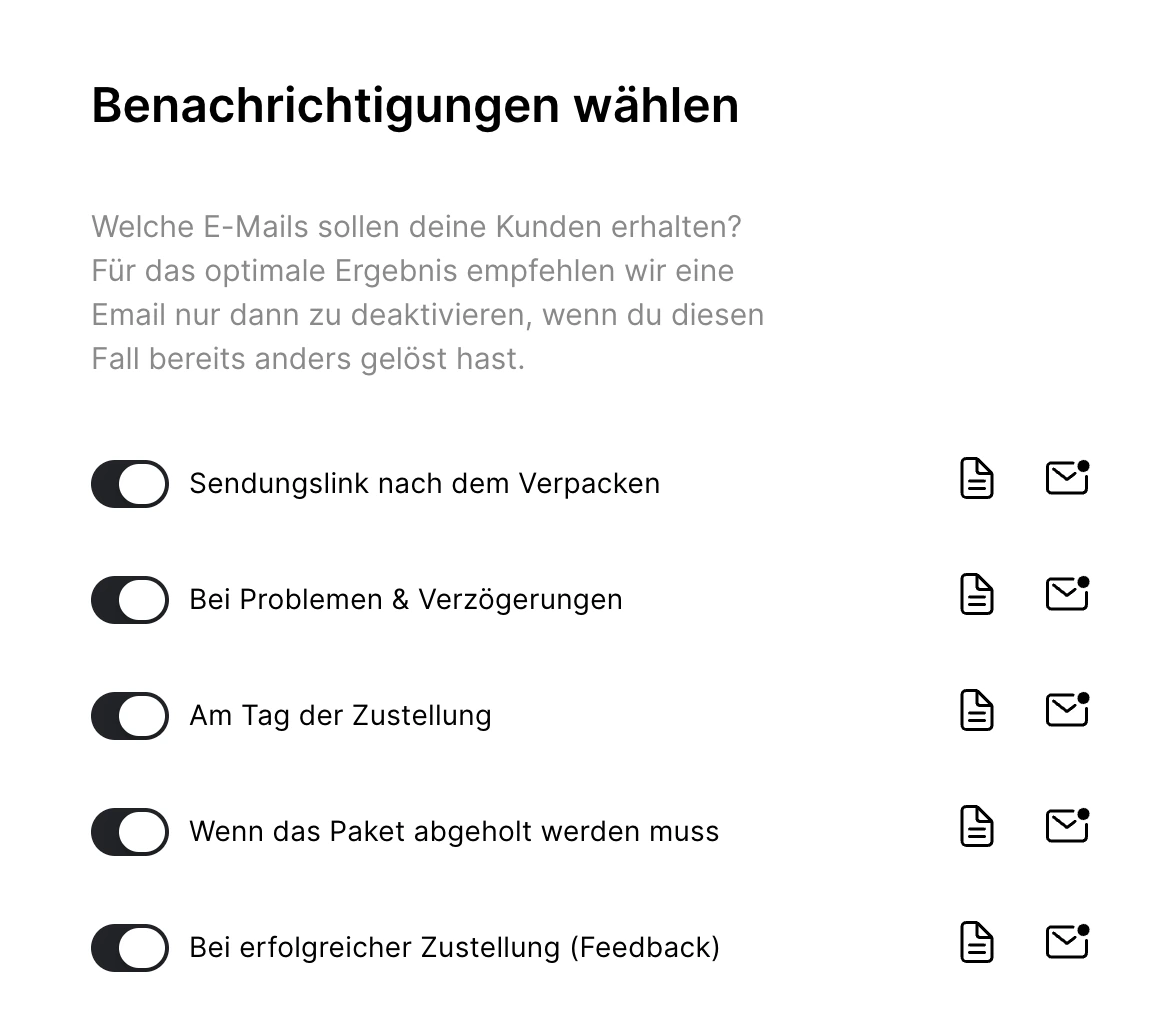1166x1026 pixels.
Task: Send test email for Sendungslink nach dem Verpacken
Action: [1067, 477]
